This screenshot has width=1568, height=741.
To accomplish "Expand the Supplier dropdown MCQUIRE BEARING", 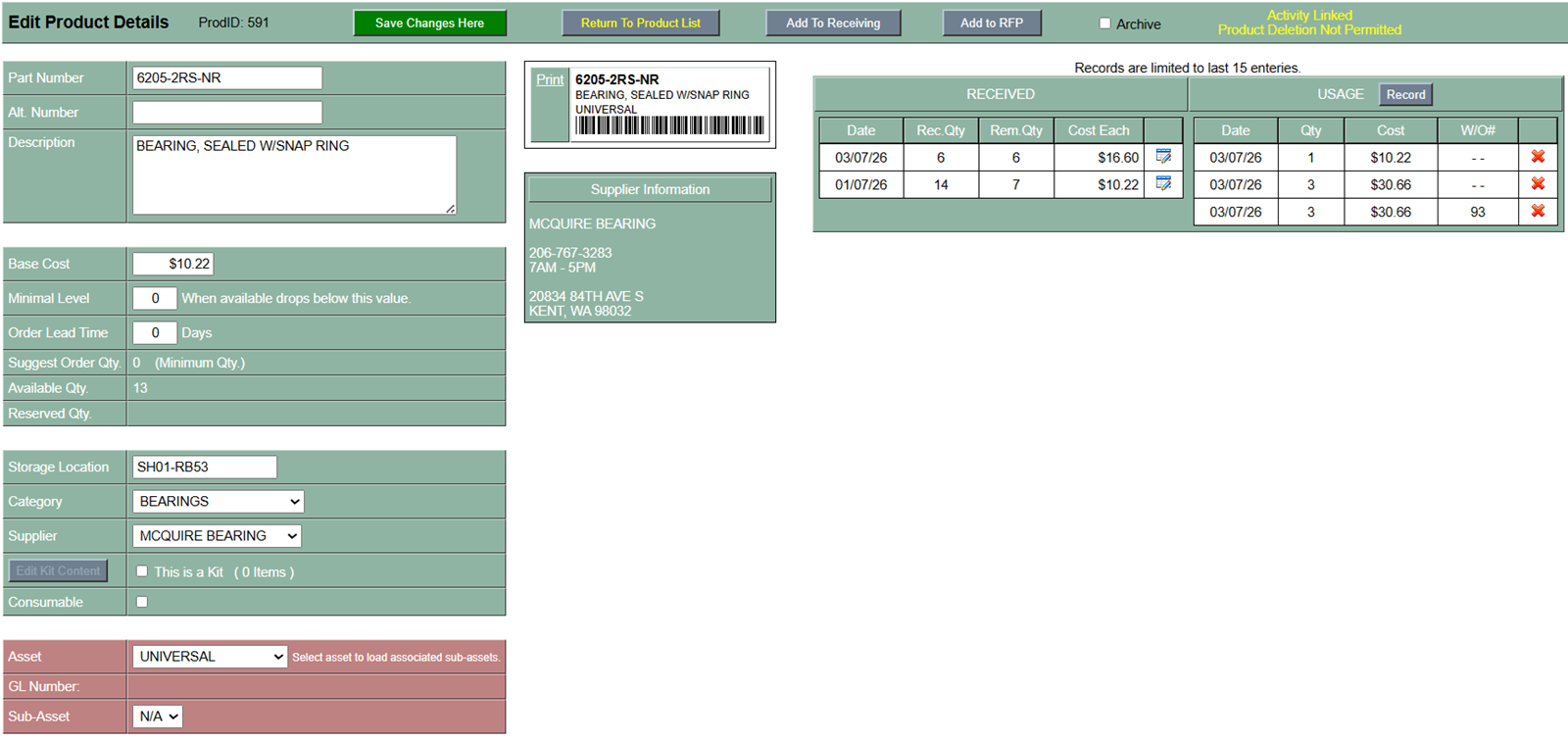I will coord(217,536).
